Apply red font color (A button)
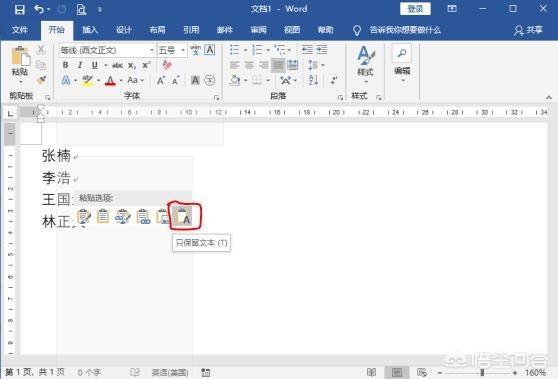 (110, 80)
